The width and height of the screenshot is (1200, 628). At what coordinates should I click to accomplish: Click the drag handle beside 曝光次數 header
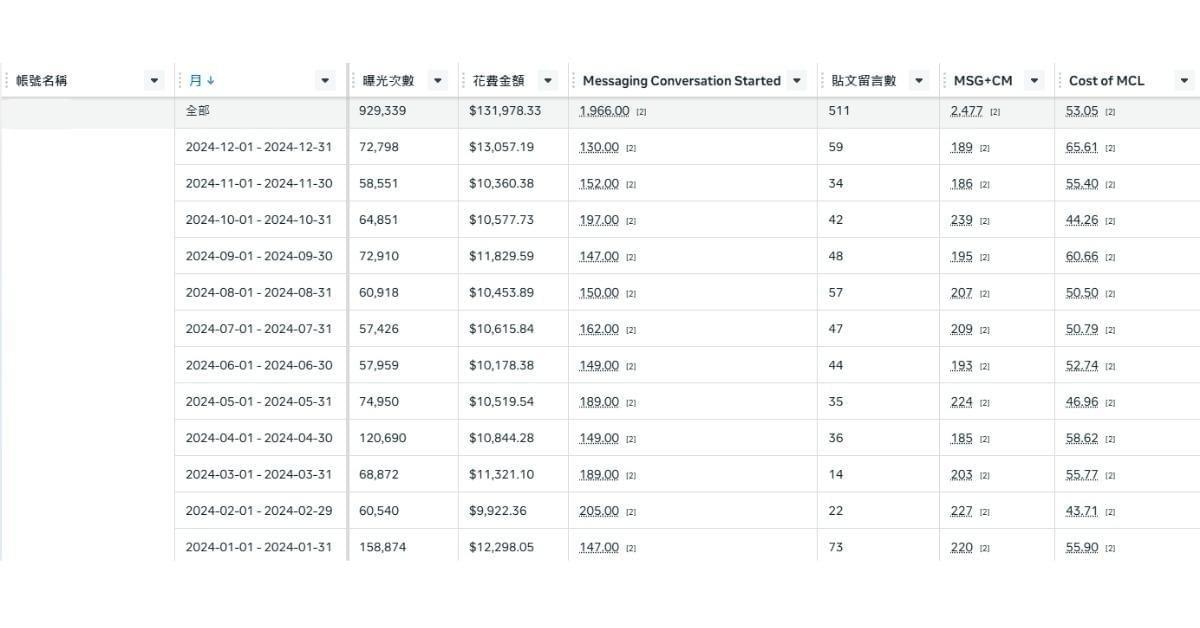353,81
